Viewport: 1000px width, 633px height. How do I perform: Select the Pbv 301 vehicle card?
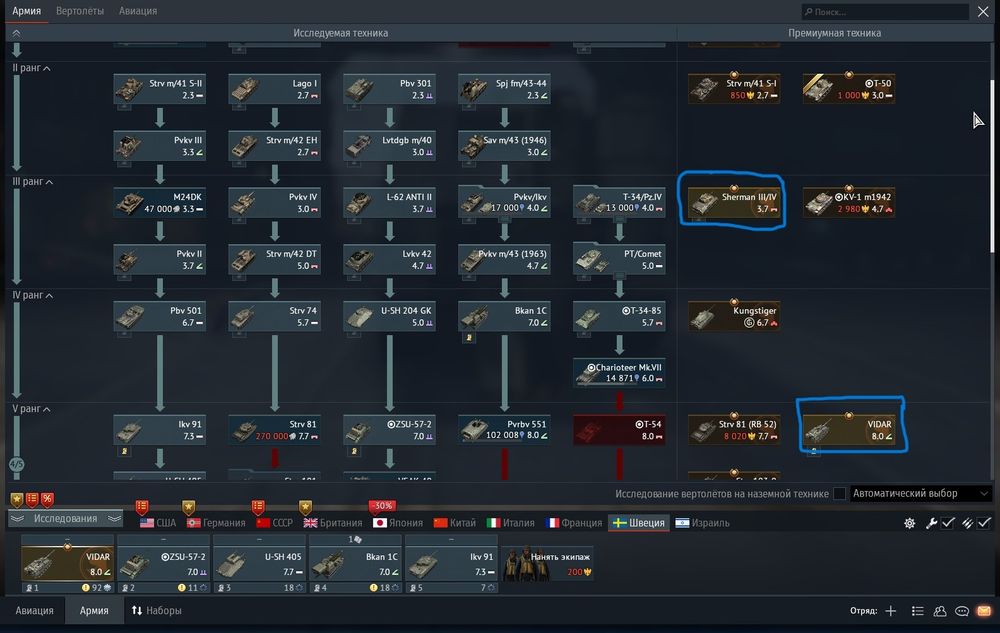coord(390,89)
